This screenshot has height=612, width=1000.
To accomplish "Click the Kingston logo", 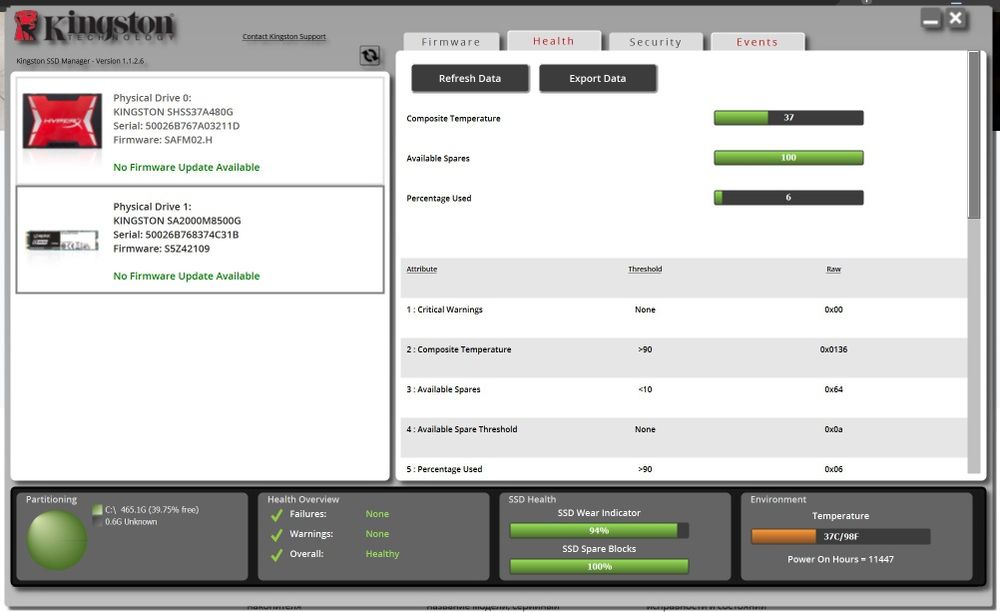I will tap(95, 27).
